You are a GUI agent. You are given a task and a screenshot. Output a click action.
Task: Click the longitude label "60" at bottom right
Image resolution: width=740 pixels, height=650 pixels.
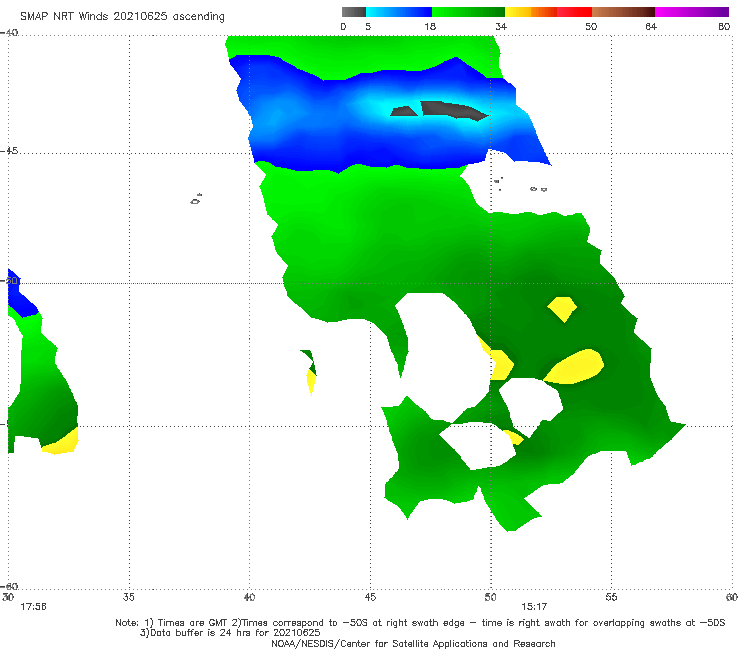[x=732, y=597]
